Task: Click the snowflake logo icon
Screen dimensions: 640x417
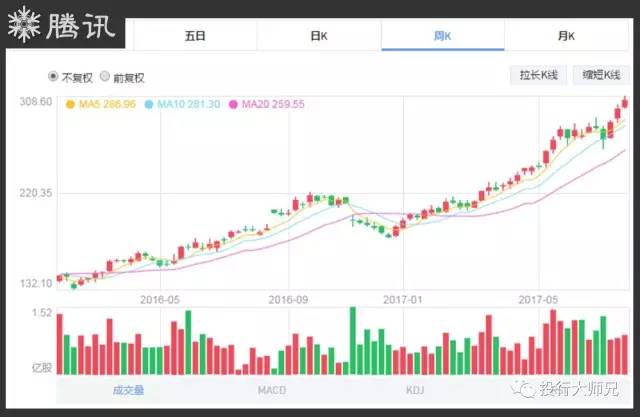Action: click(x=24, y=24)
